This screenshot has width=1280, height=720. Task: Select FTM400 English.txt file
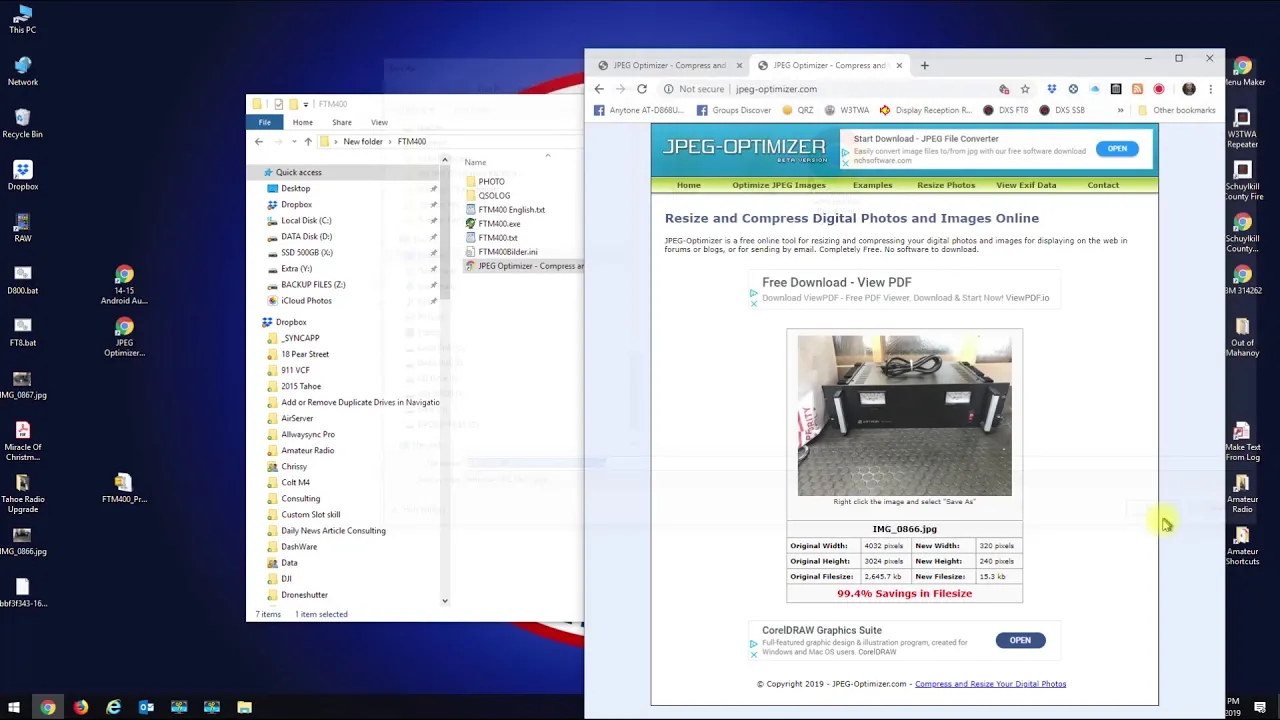[x=511, y=210]
